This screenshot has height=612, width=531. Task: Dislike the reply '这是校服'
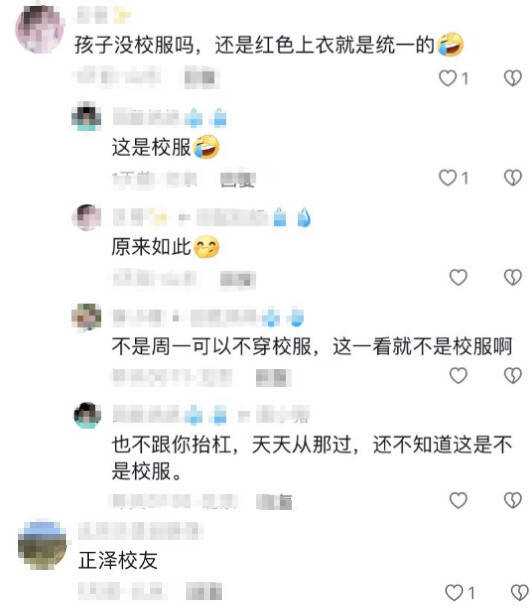[513, 178]
